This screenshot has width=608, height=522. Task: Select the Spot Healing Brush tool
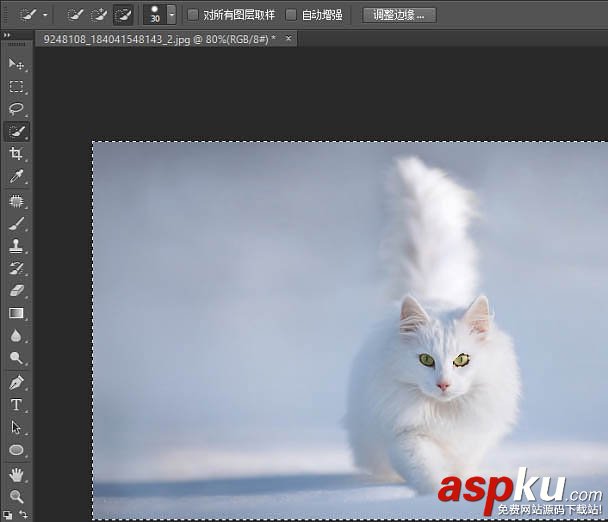[16, 201]
